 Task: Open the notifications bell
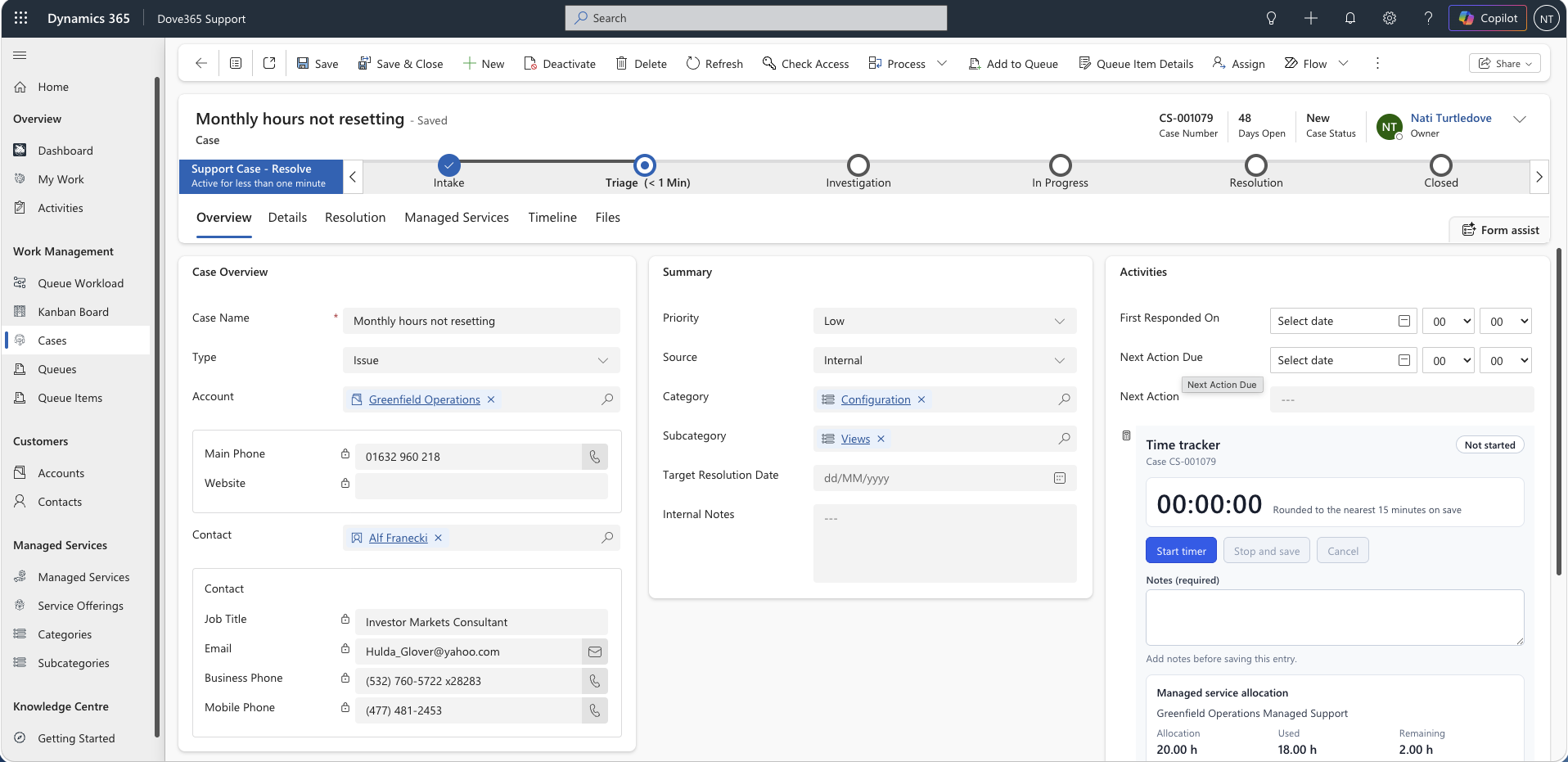coord(1349,18)
